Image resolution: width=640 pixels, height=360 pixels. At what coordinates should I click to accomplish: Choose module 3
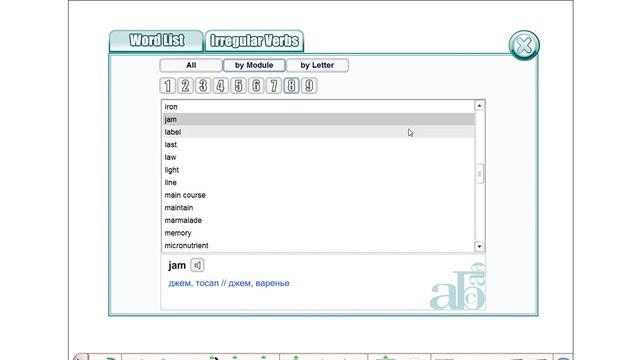coord(203,86)
